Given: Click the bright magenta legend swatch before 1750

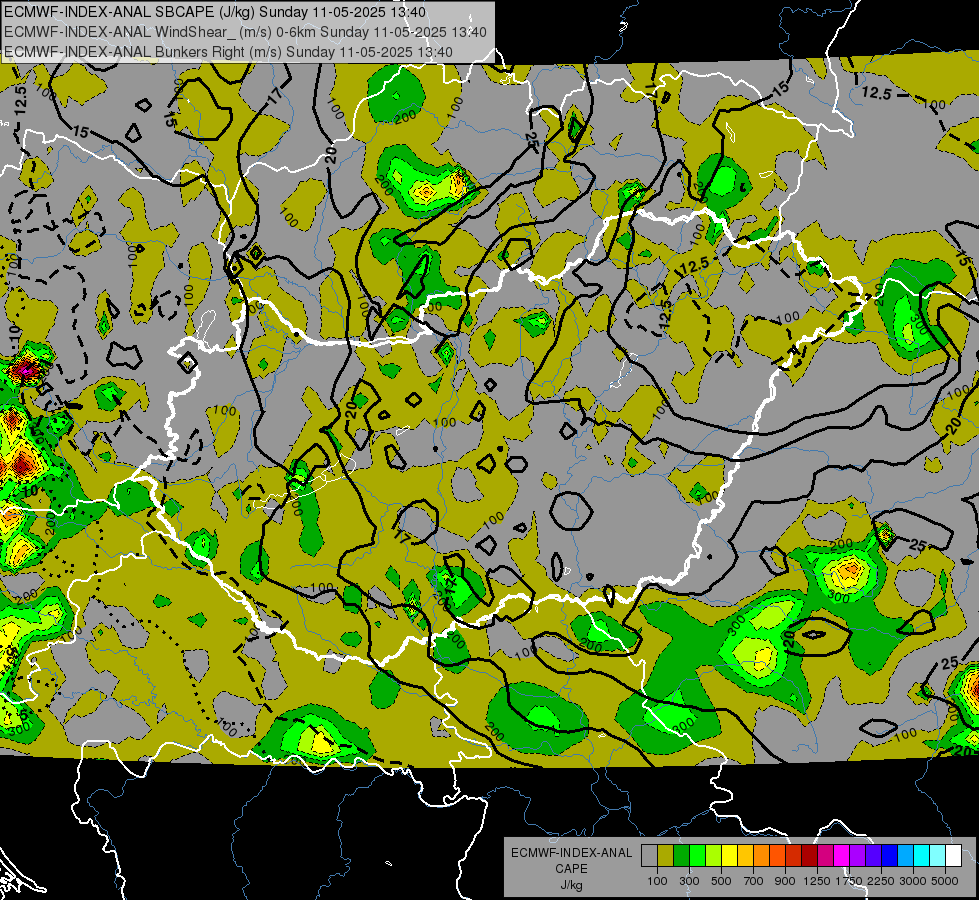Looking at the screenshot, I should [x=842, y=856].
